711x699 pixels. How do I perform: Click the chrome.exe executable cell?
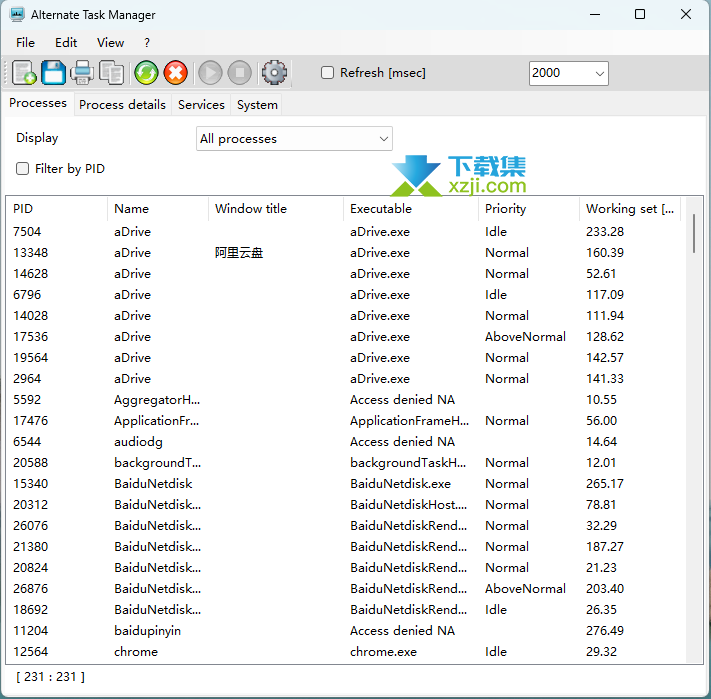(x=383, y=652)
